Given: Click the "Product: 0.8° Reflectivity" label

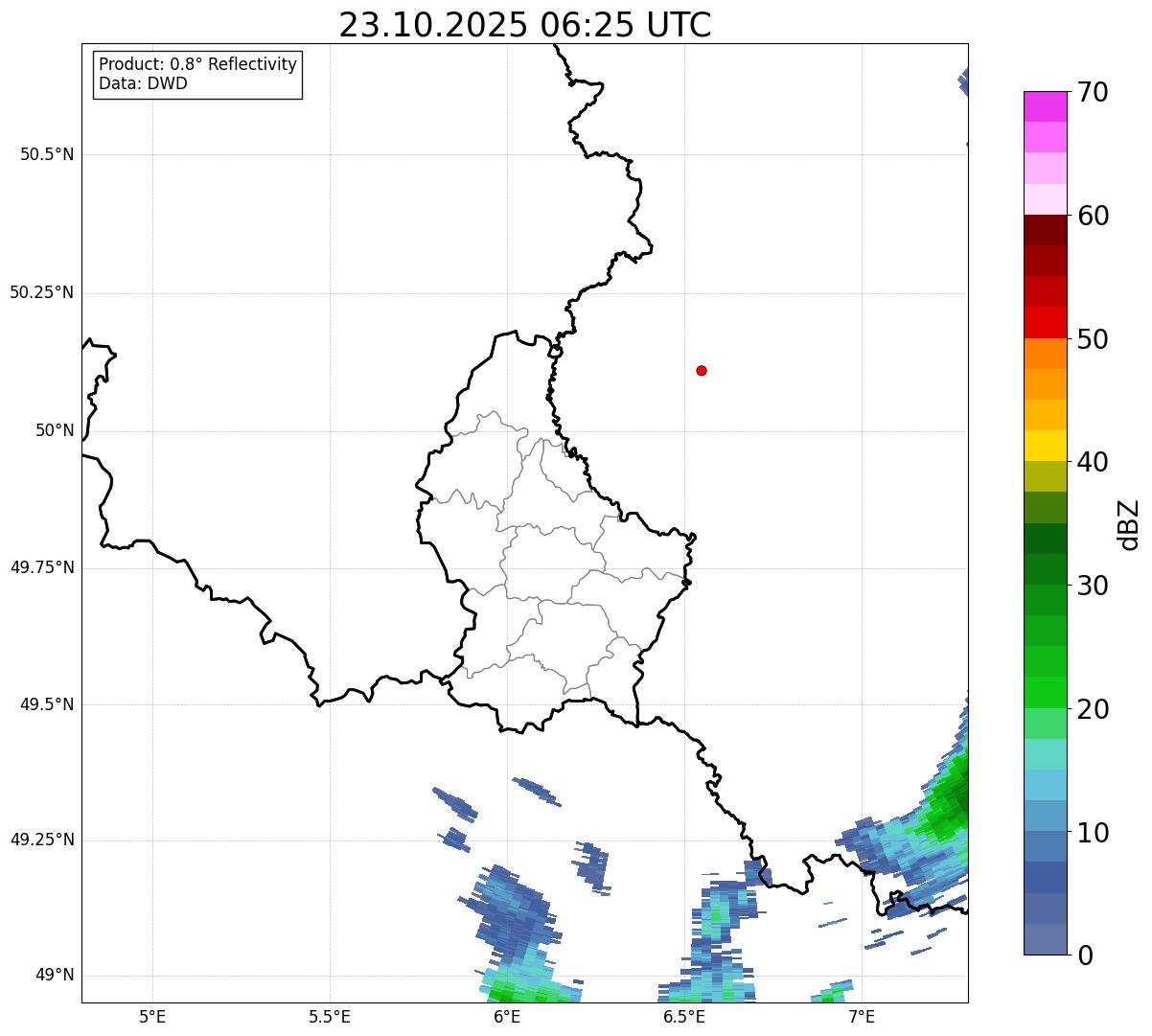Looking at the screenshot, I should (198, 64).
